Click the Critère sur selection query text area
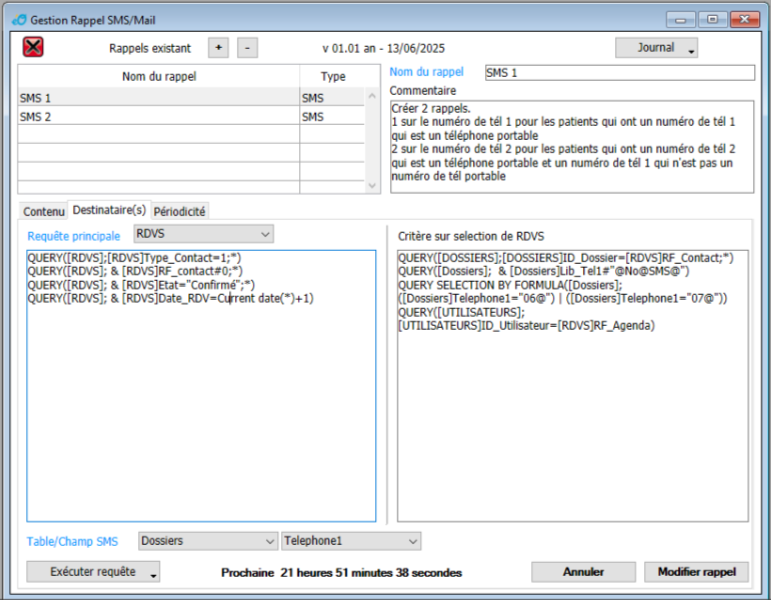 [572, 420]
